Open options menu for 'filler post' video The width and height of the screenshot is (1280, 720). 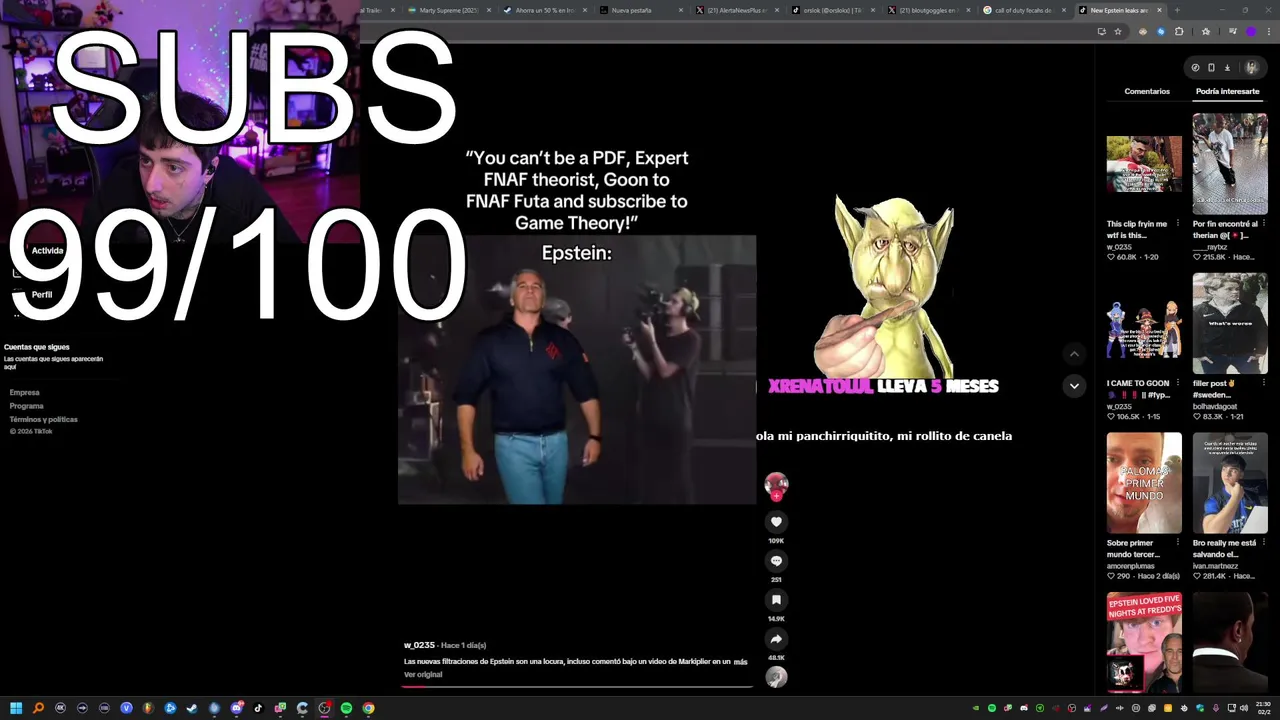coord(1263,383)
